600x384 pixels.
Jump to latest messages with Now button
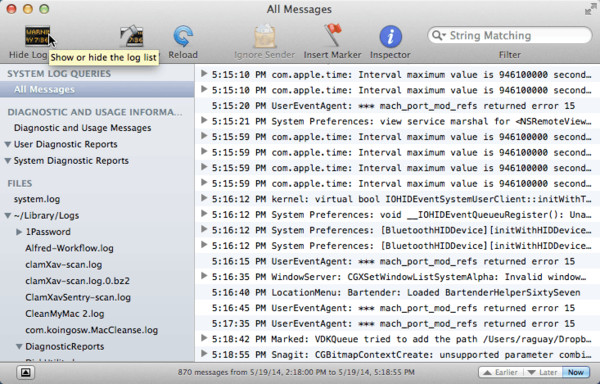pos(576,372)
